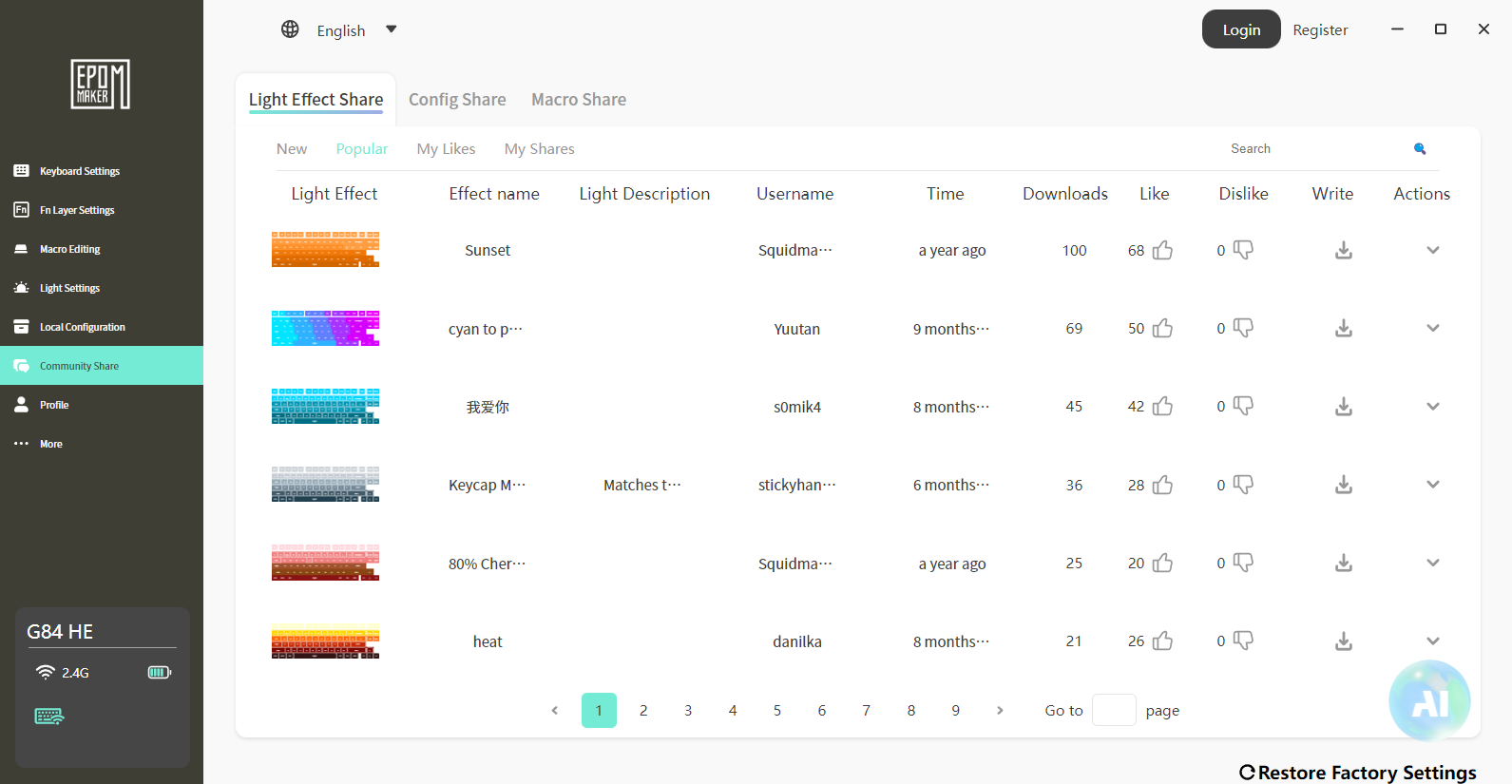Write the 我爱你 effect to keyboard

(x=1343, y=407)
